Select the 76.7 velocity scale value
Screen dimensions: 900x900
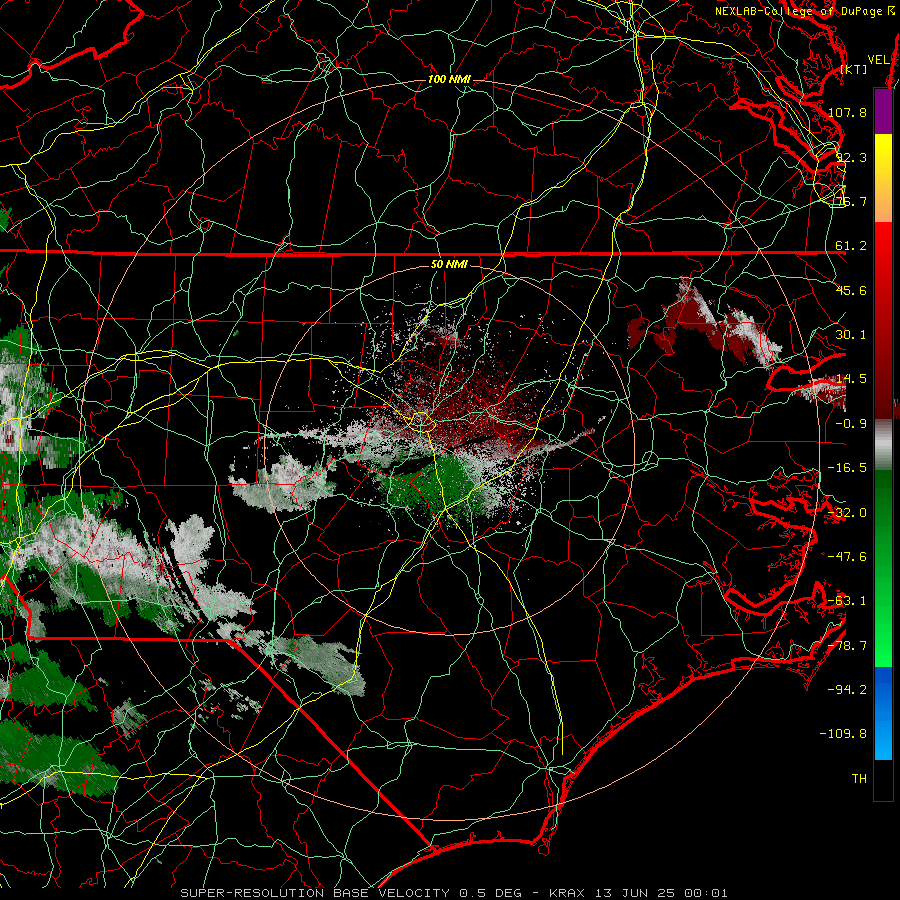click(x=851, y=201)
